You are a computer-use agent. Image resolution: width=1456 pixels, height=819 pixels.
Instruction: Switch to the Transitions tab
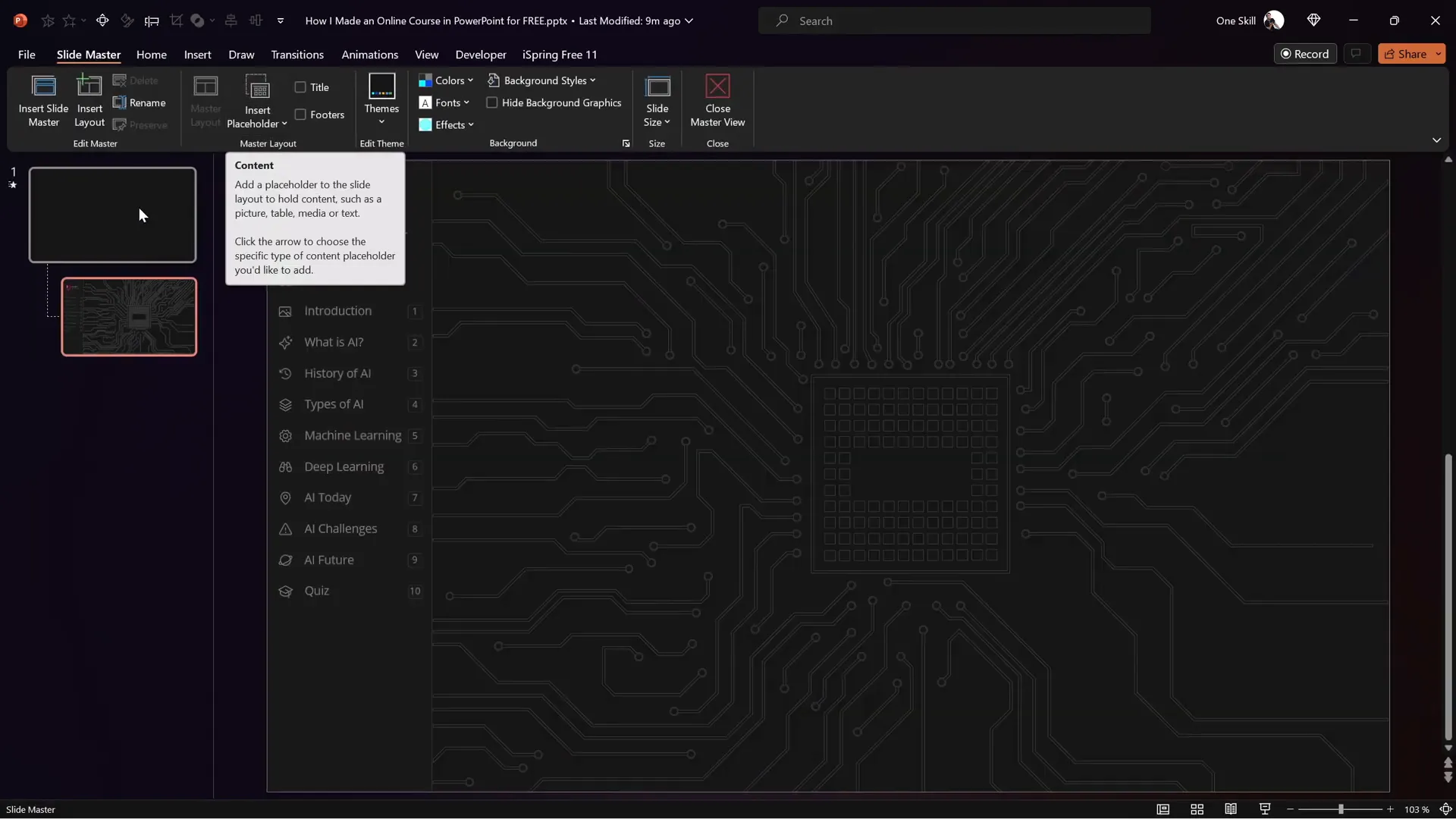pyautogui.click(x=297, y=55)
